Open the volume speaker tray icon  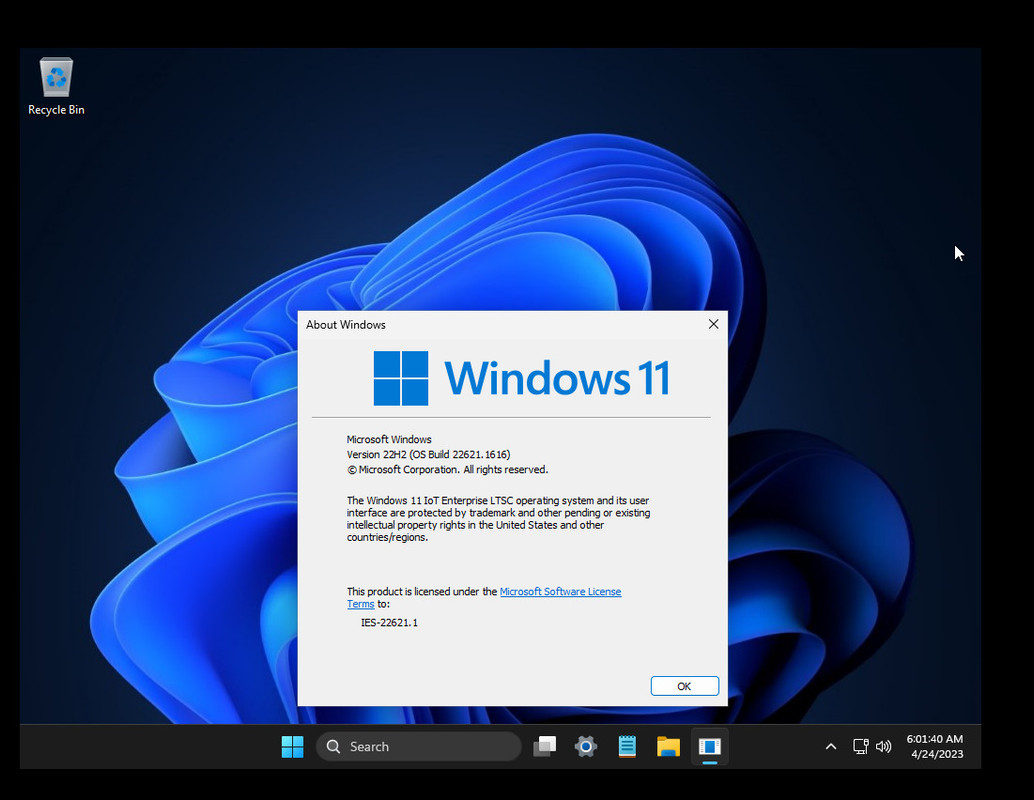click(884, 747)
